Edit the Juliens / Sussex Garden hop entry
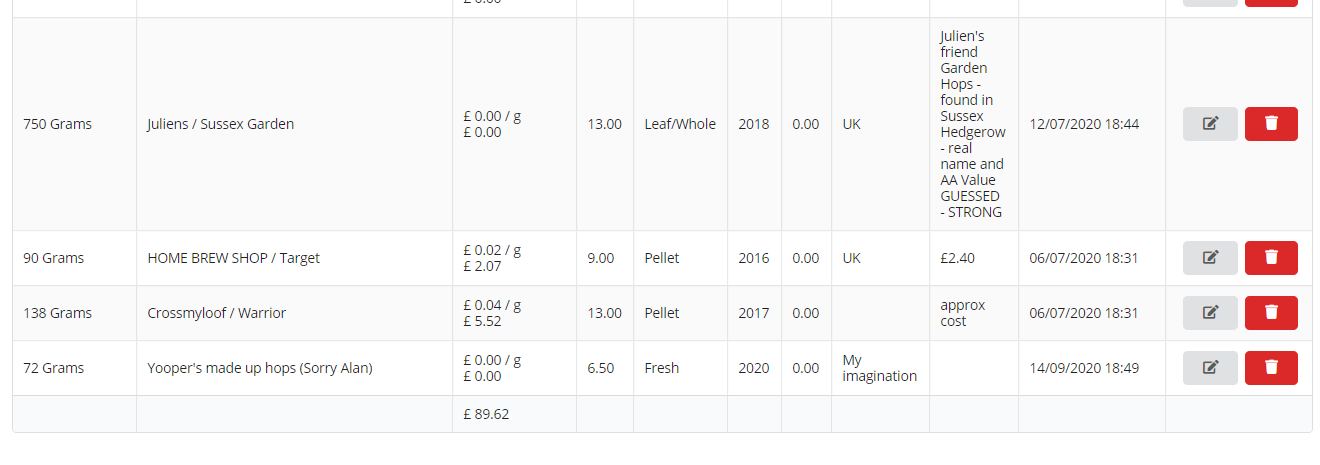This screenshot has height=465, width=1320. tap(1210, 124)
